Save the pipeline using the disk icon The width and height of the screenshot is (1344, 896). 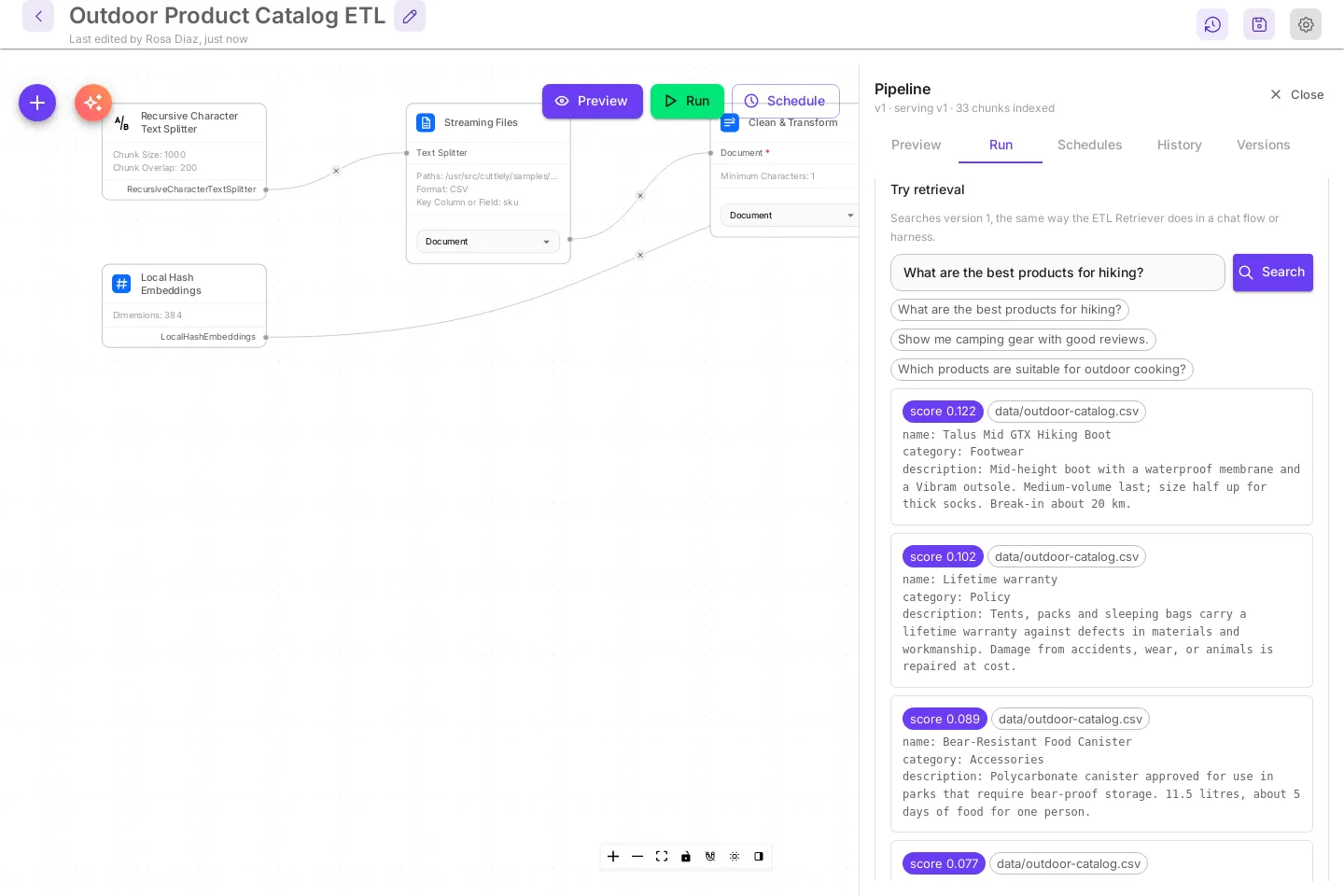pyautogui.click(x=1259, y=24)
